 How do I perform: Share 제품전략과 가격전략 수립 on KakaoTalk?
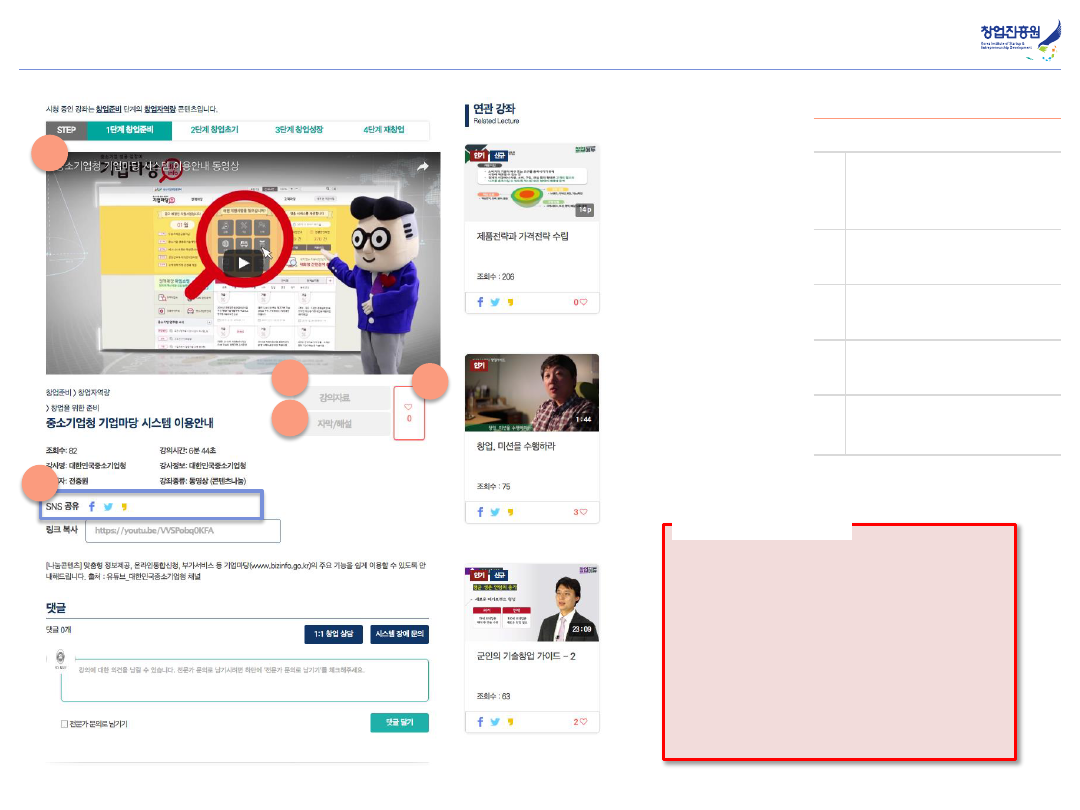coord(510,302)
